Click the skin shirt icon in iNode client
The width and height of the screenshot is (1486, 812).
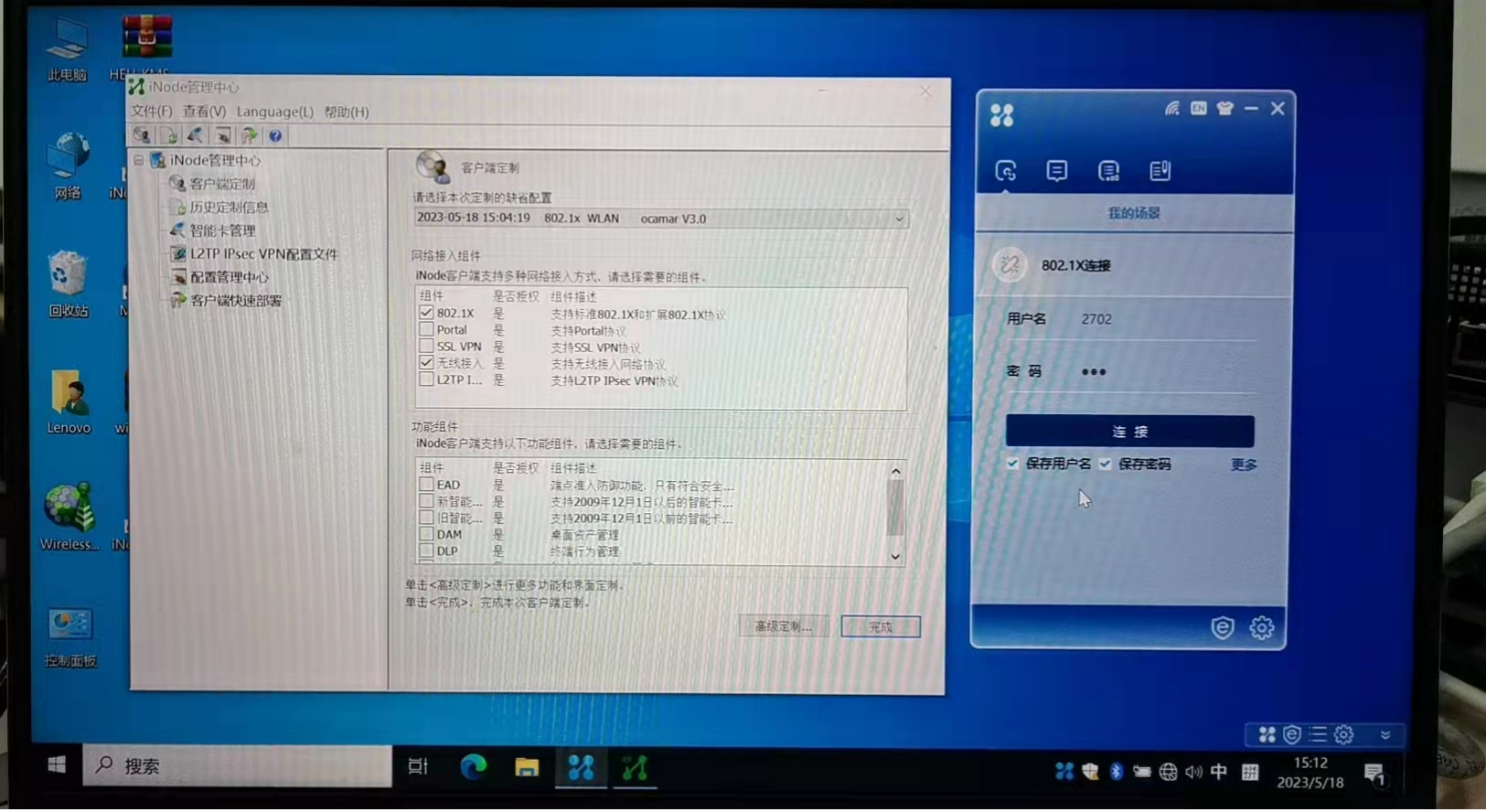tap(1224, 109)
